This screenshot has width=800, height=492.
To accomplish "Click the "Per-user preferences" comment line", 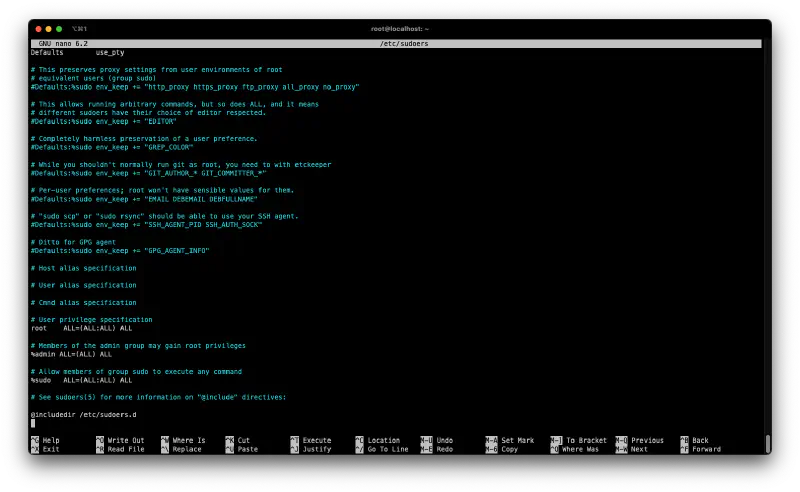I will click(162, 190).
